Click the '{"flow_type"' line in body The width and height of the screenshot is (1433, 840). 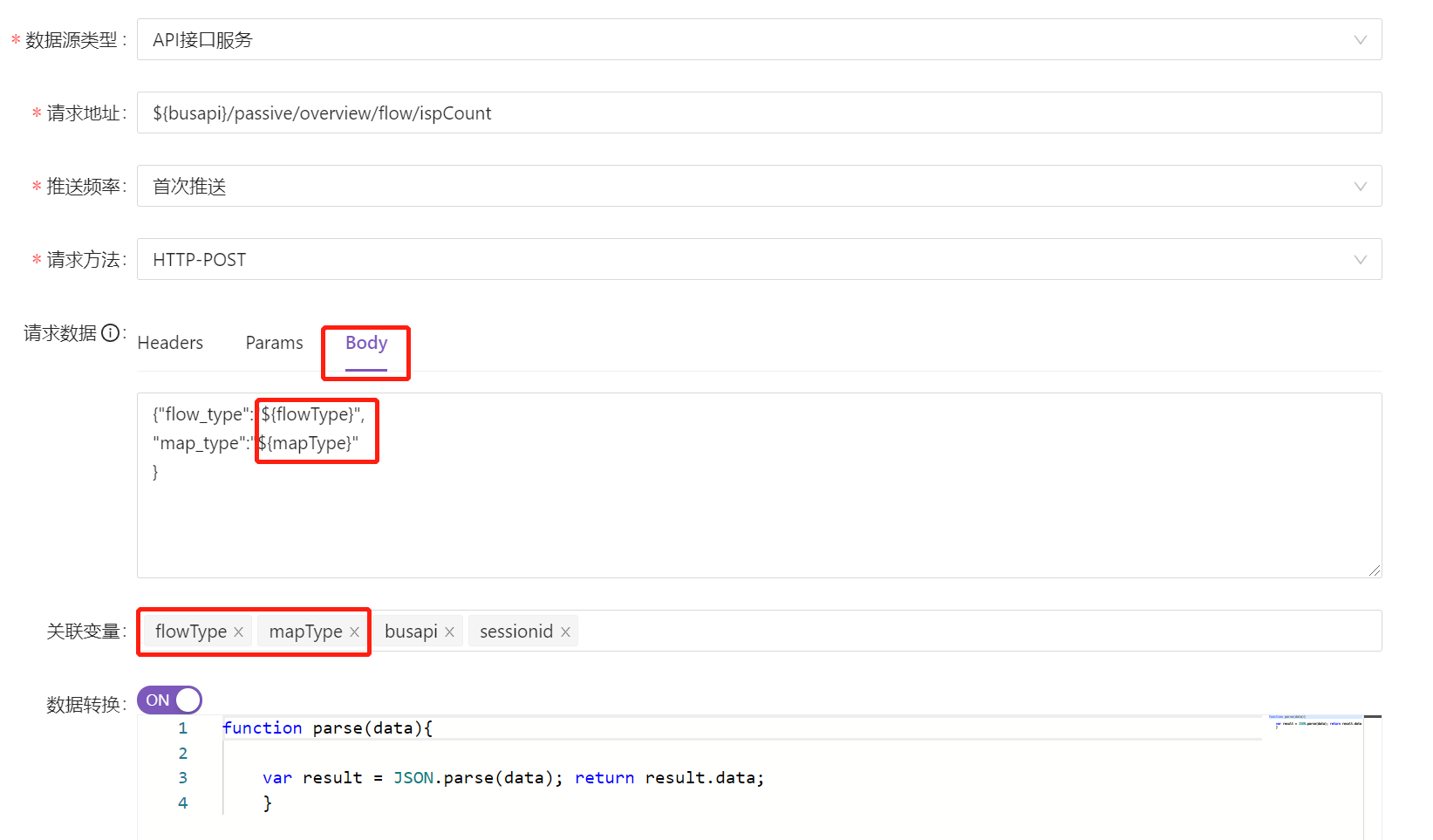[259, 414]
